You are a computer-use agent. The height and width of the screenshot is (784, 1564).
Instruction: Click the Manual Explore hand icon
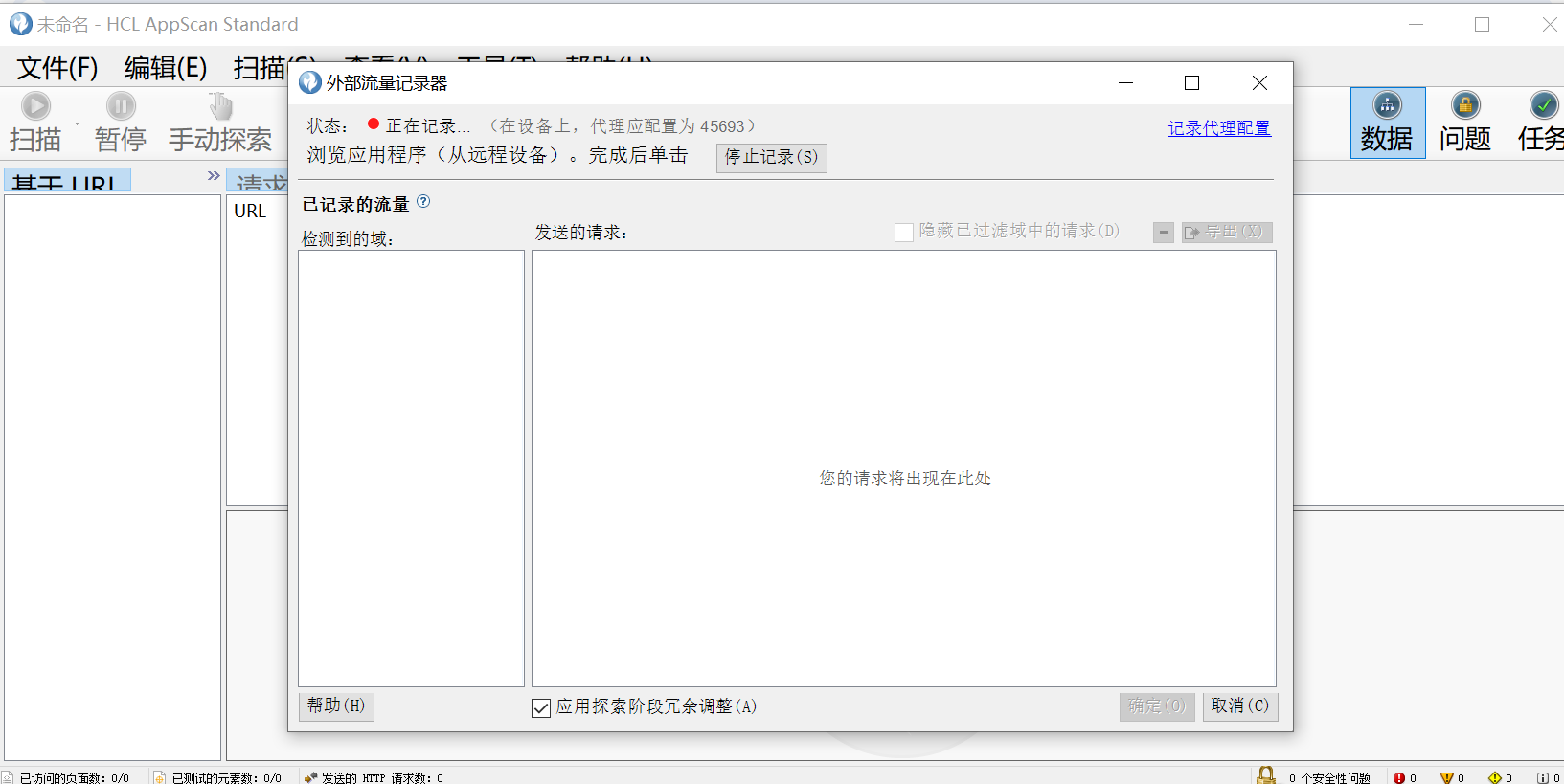(220, 105)
